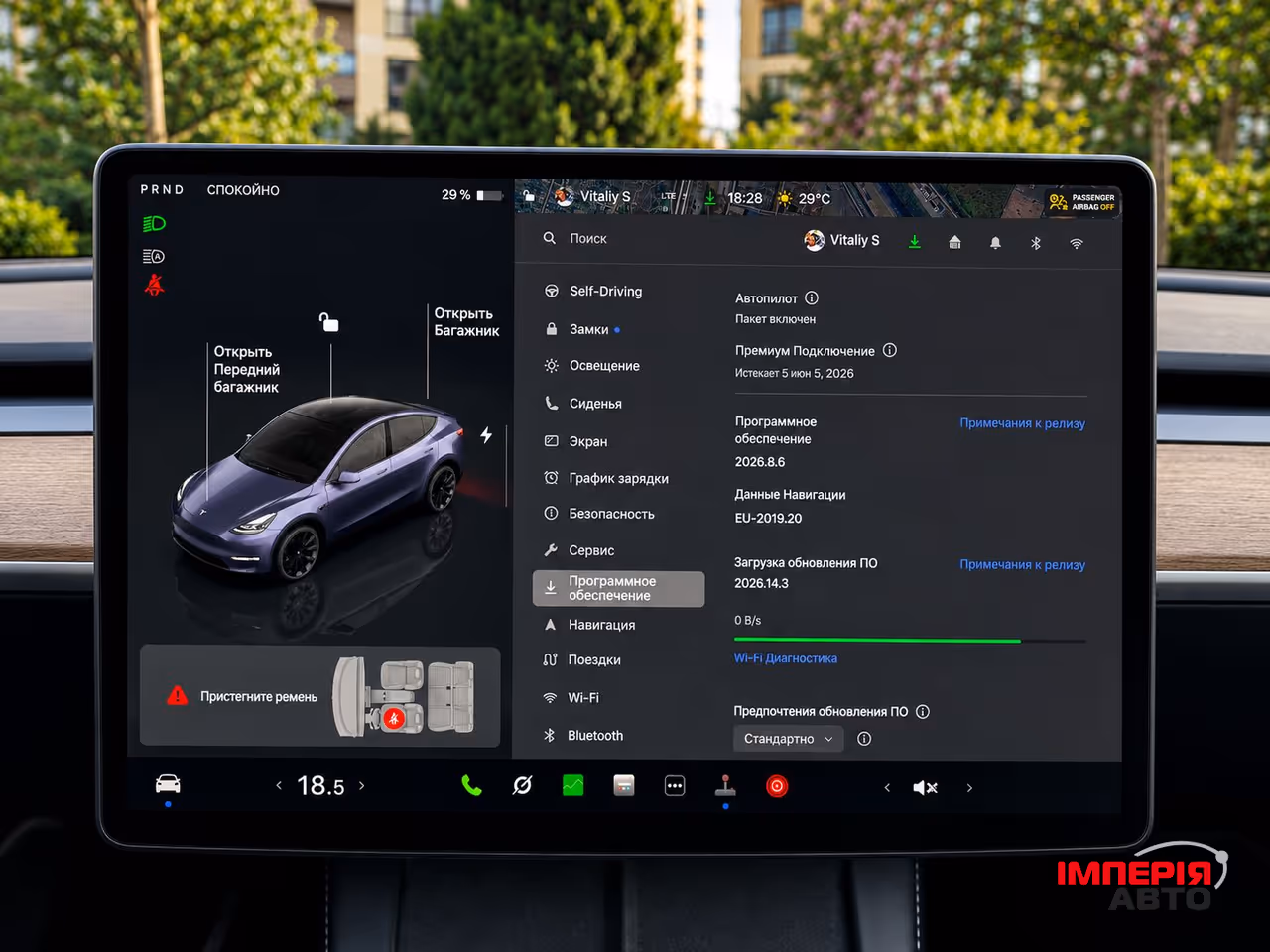Tap the charging lightning bolt icon

[486, 435]
